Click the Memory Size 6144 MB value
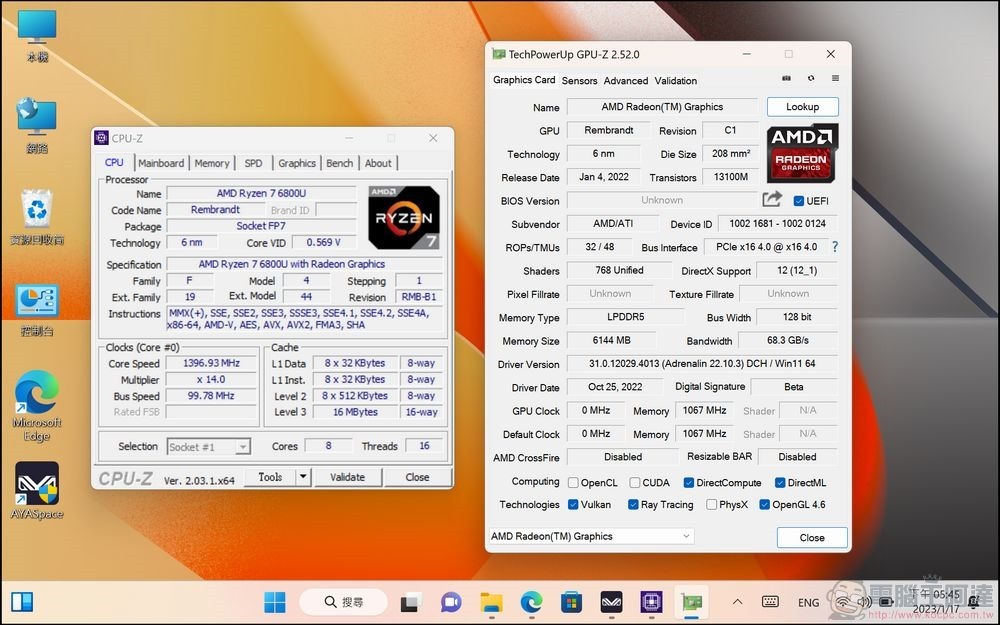Viewport: 1000px width, 625px height. (x=612, y=340)
